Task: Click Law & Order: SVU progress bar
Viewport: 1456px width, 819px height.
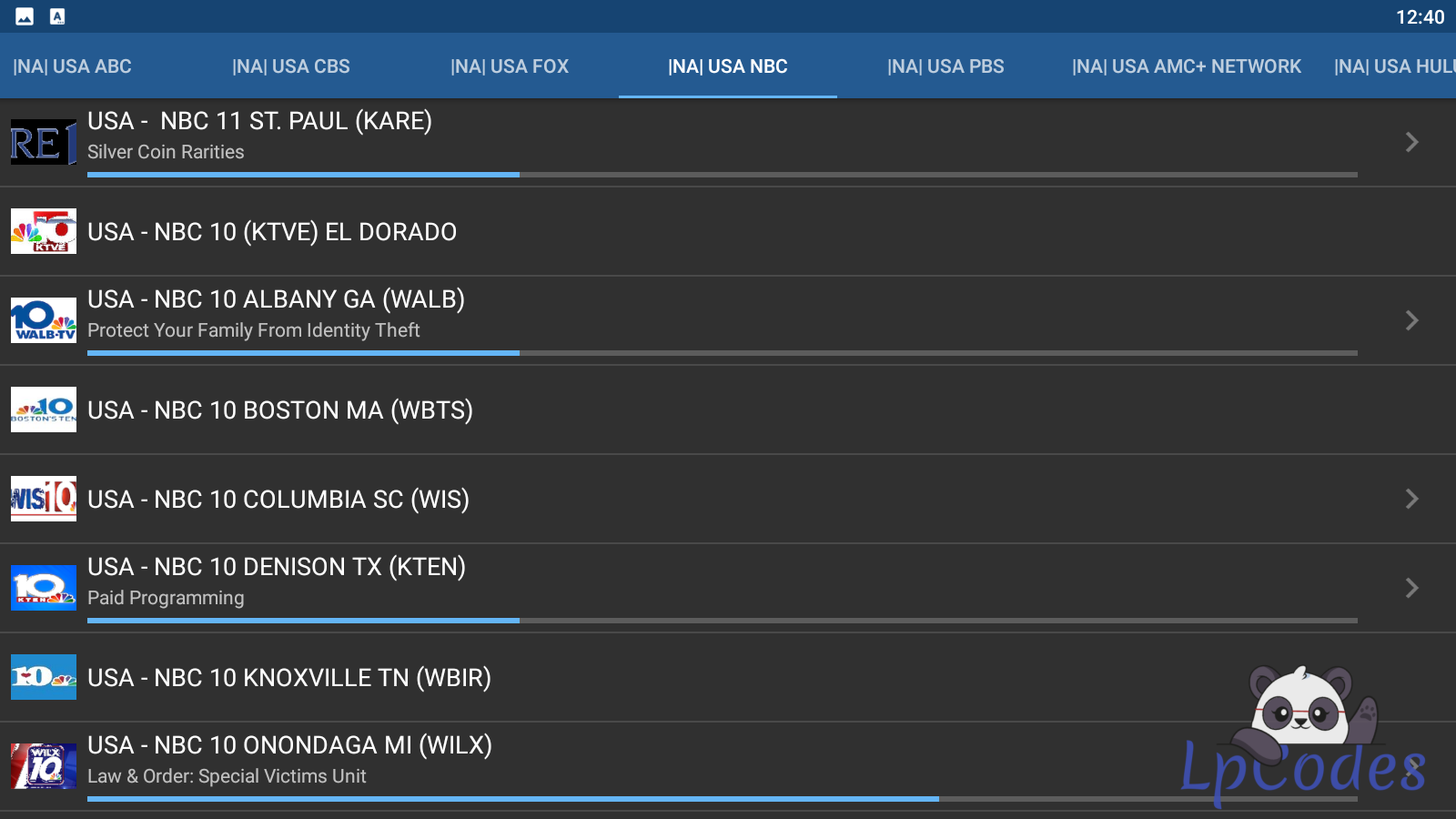Action: click(x=722, y=799)
